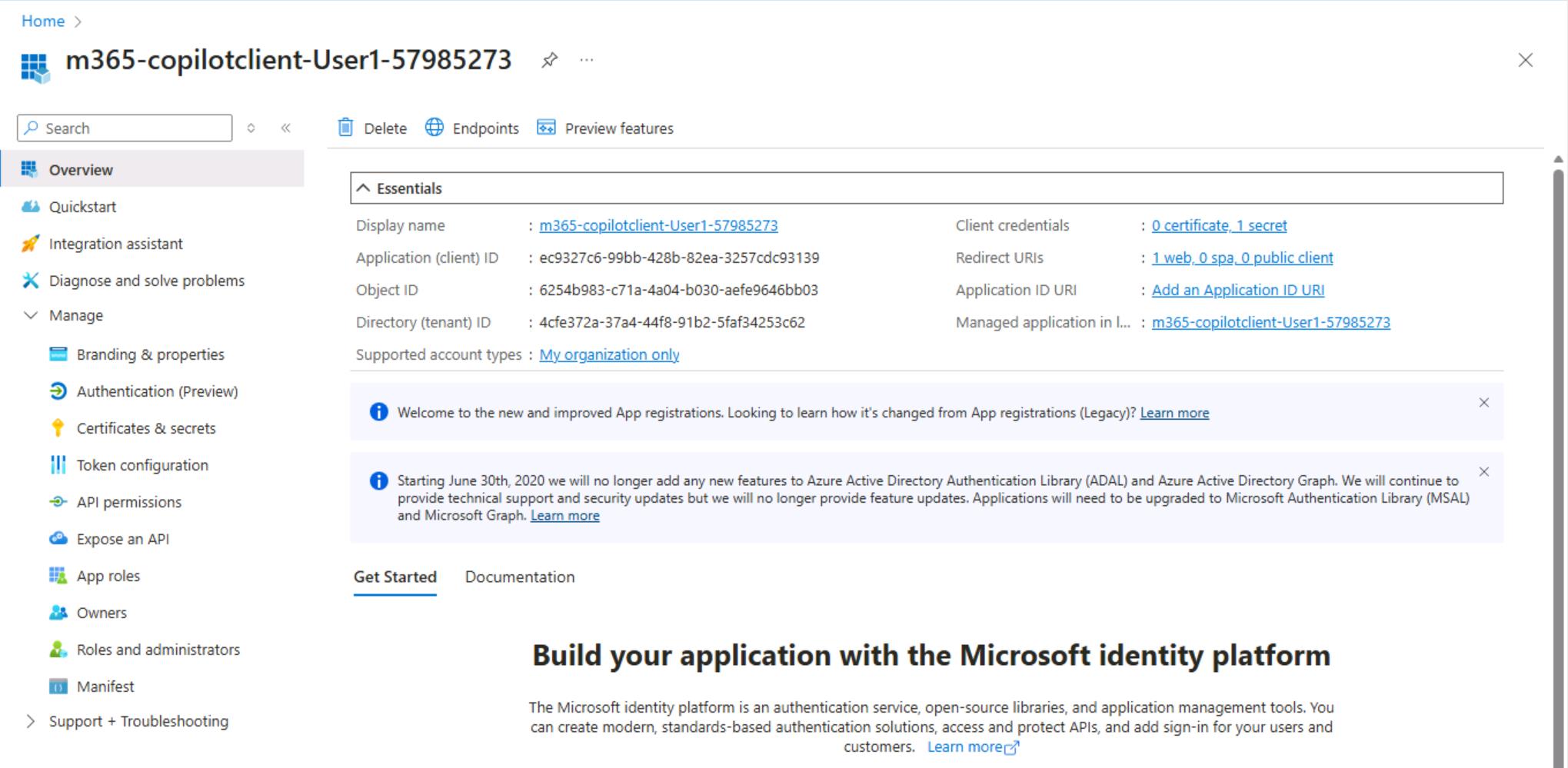
Task: Click the Delete trash icon
Action: [x=346, y=128]
